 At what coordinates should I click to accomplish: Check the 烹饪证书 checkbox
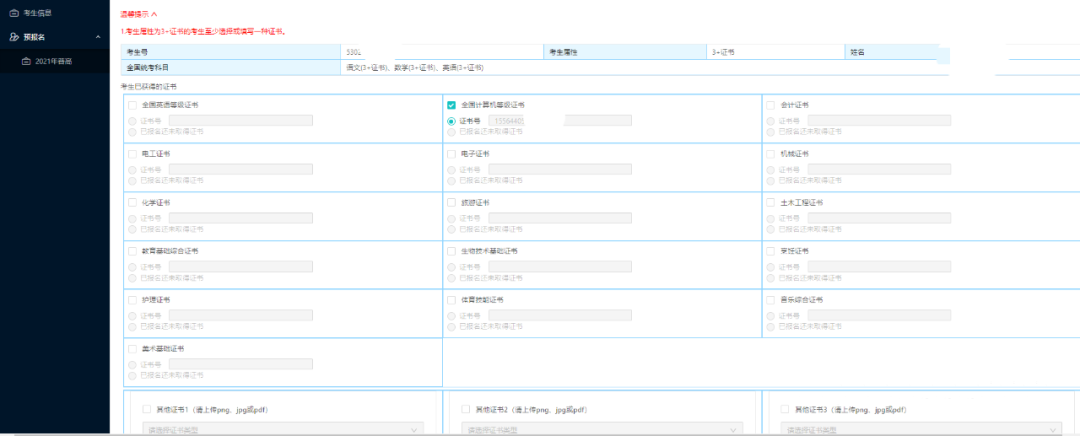tap(771, 251)
